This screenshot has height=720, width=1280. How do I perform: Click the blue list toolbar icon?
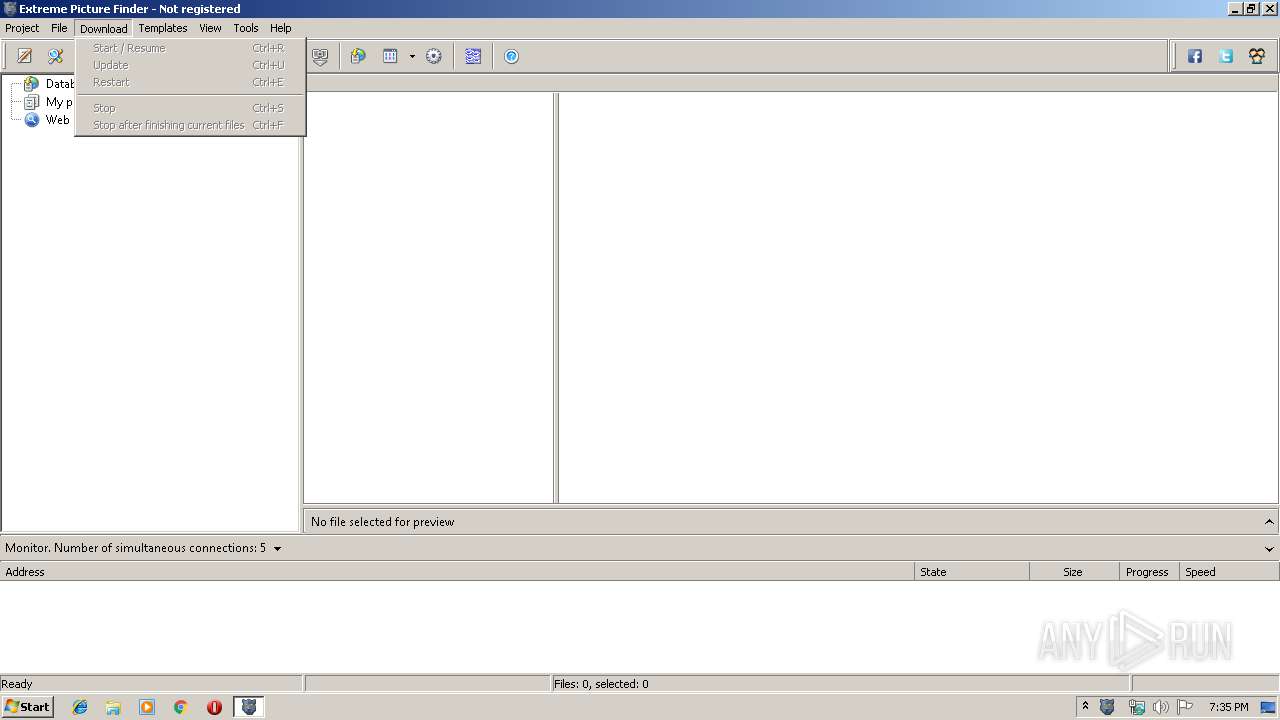[473, 56]
